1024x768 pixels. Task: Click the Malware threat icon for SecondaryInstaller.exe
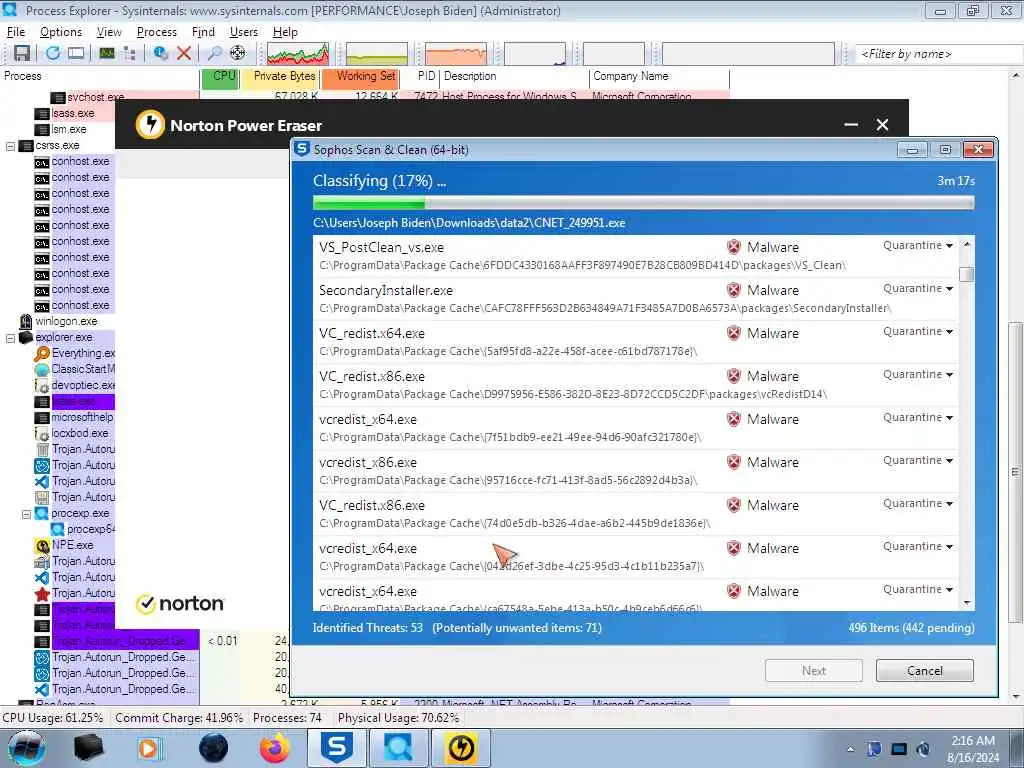tap(734, 290)
